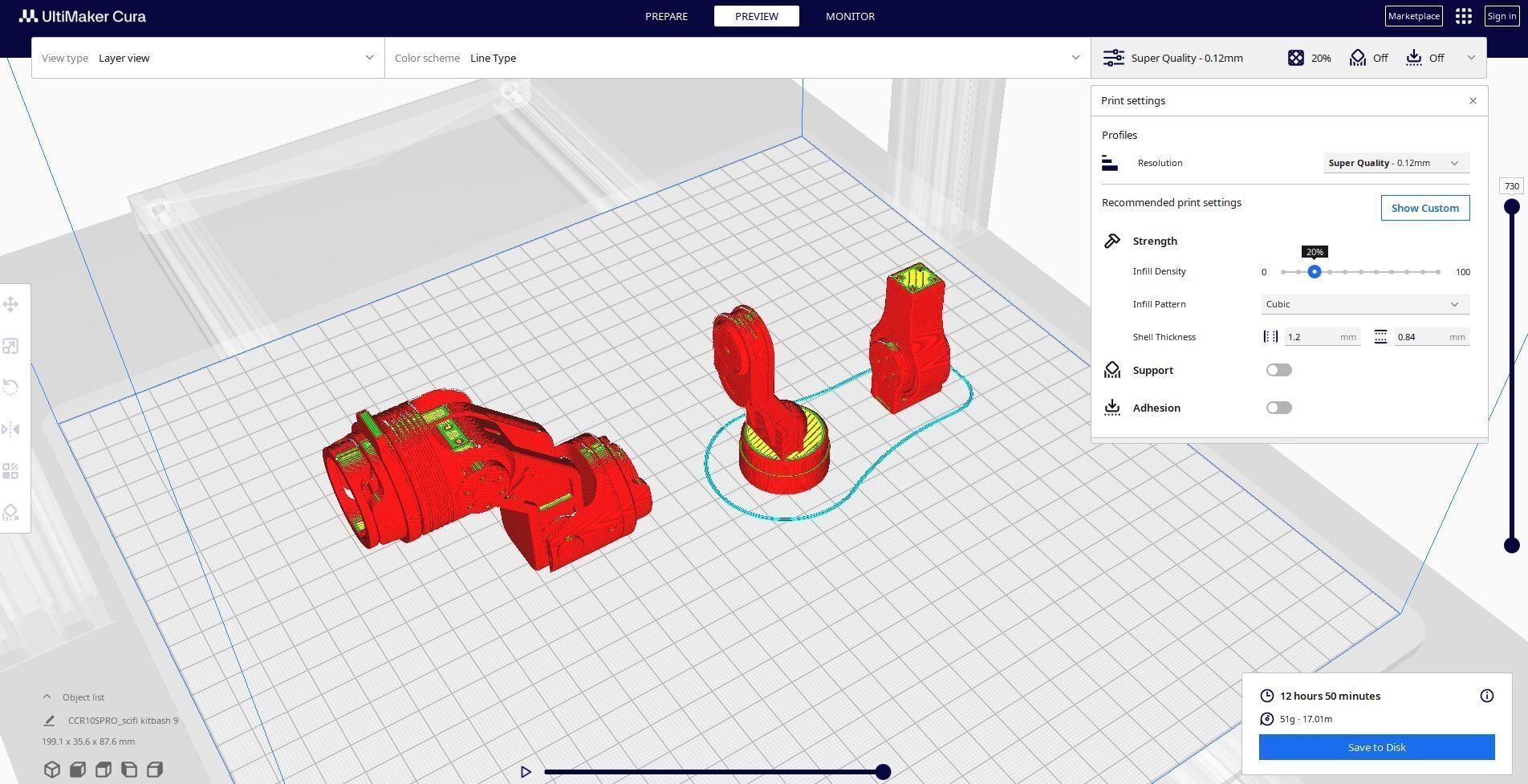Image resolution: width=1528 pixels, height=784 pixels.
Task: Switch to the PREPARE stage
Action: click(x=666, y=16)
